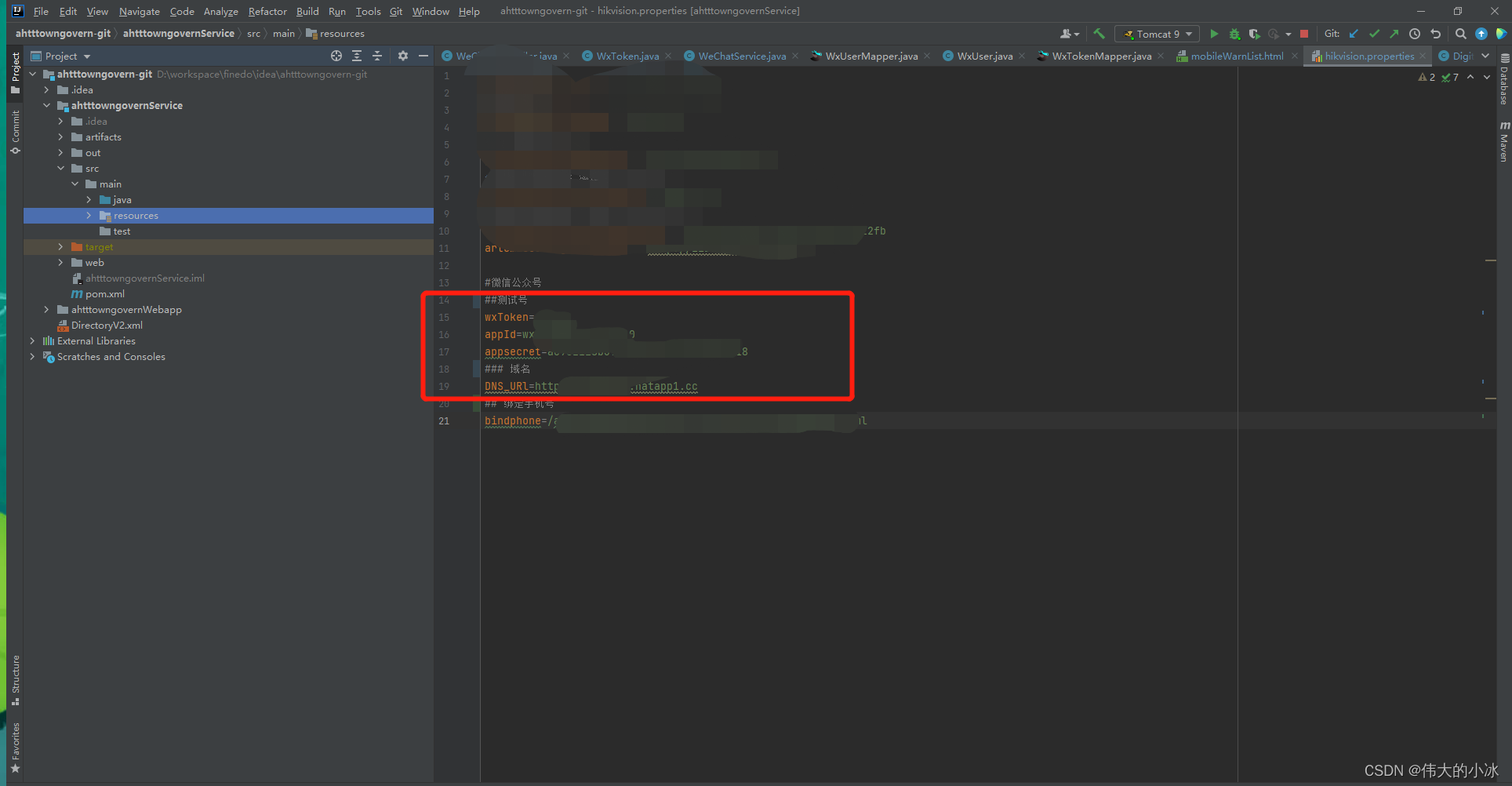This screenshot has width=1512, height=786.
Task: Jump to next highlighted error arrow
Action: coord(1487,77)
